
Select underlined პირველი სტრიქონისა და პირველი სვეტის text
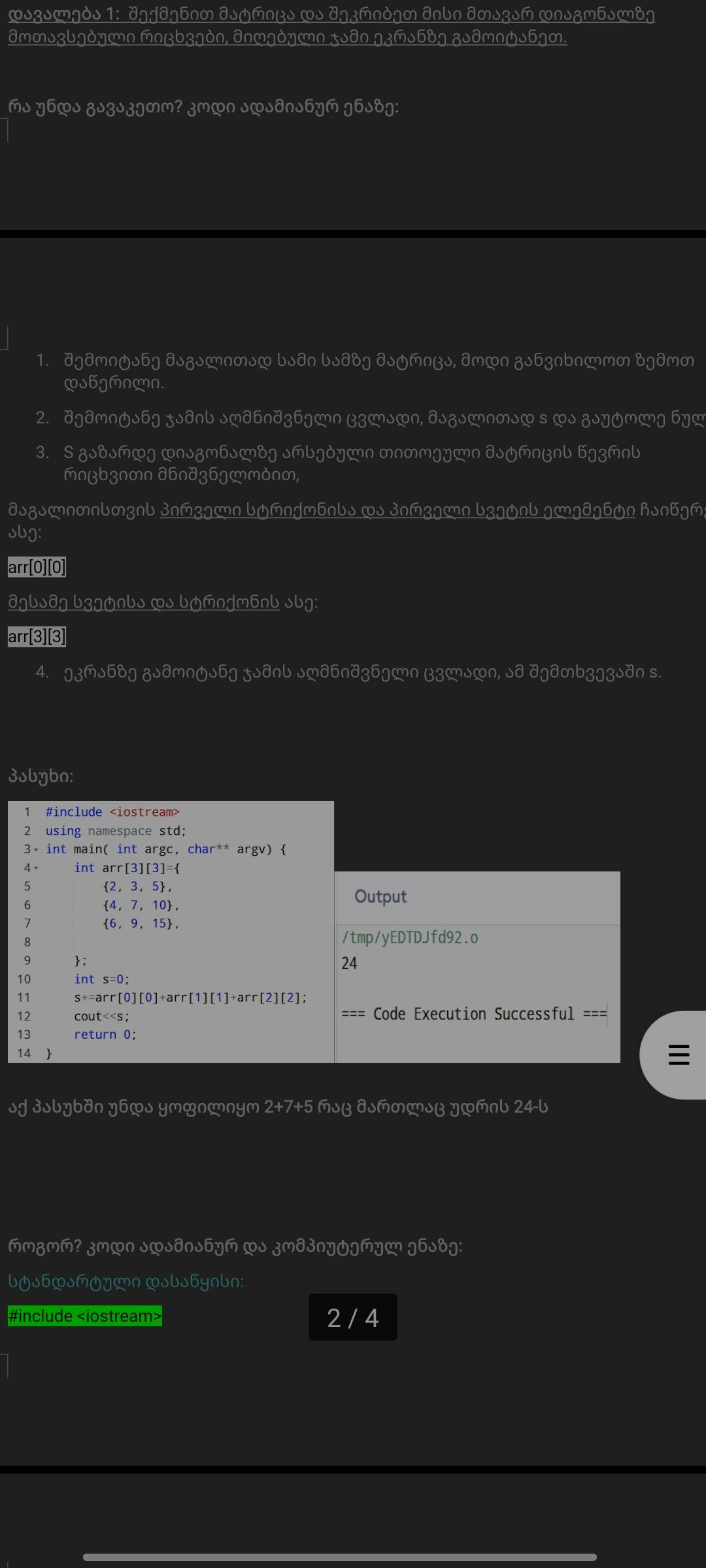tap(397, 510)
